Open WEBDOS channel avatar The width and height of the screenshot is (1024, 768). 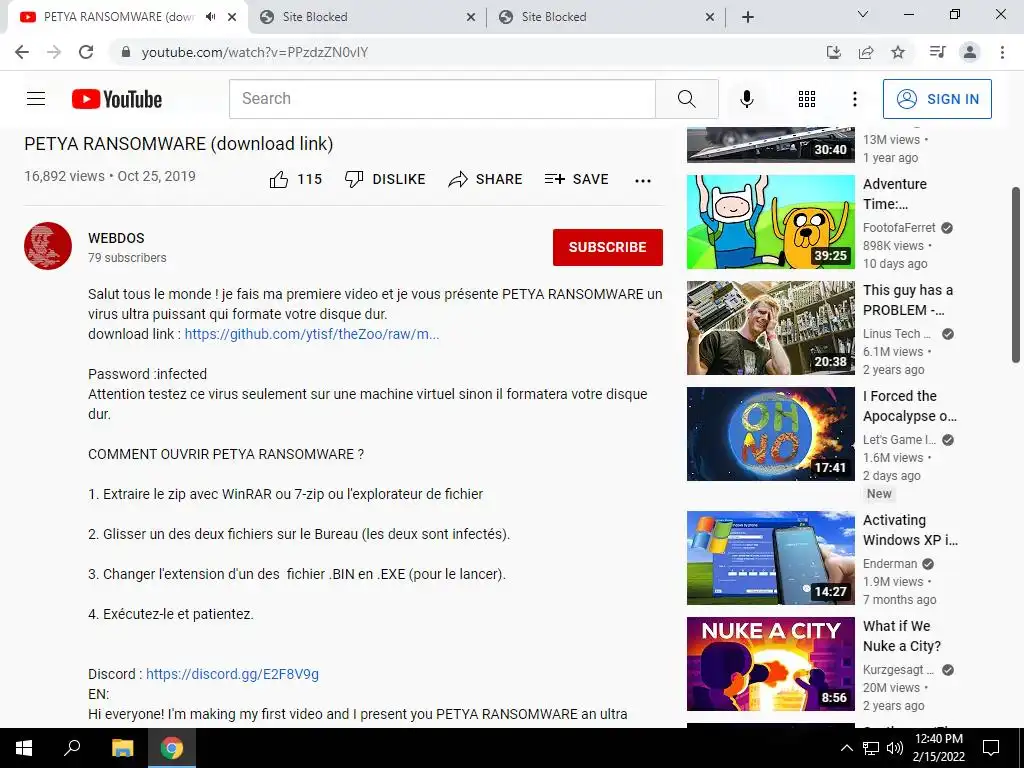coord(48,246)
